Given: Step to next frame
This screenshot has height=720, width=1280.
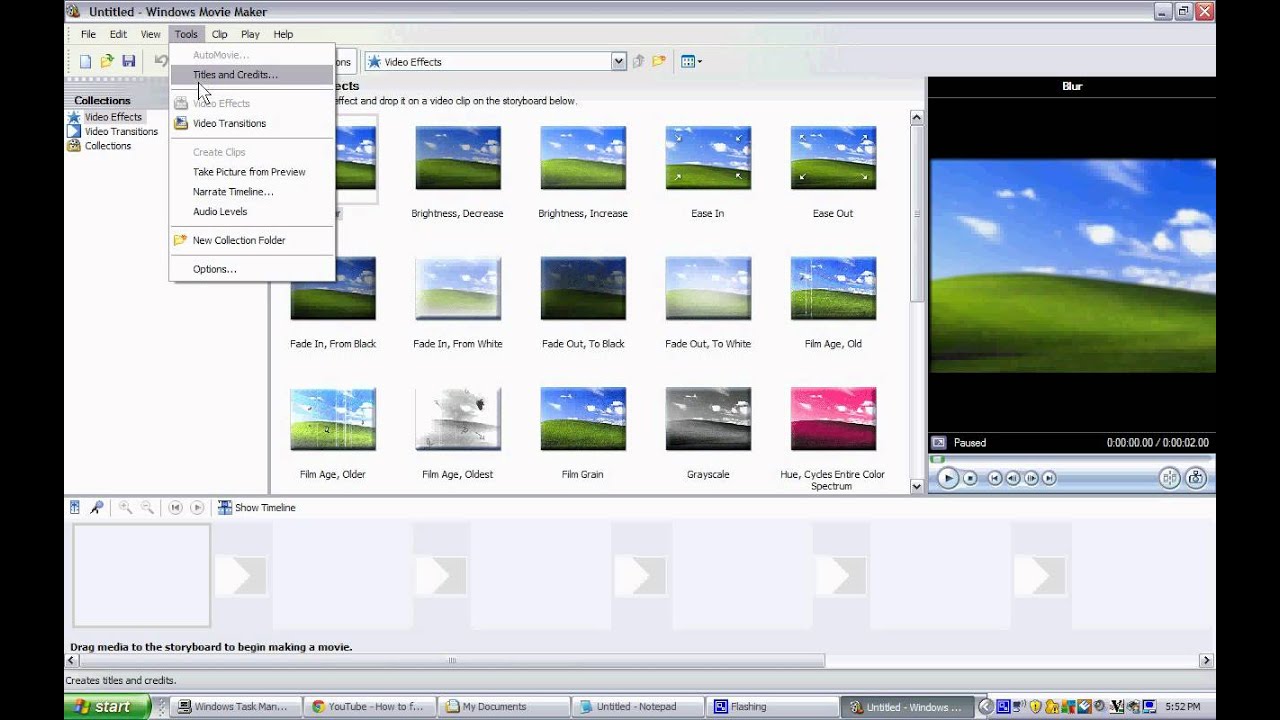Looking at the screenshot, I should [x=1031, y=478].
